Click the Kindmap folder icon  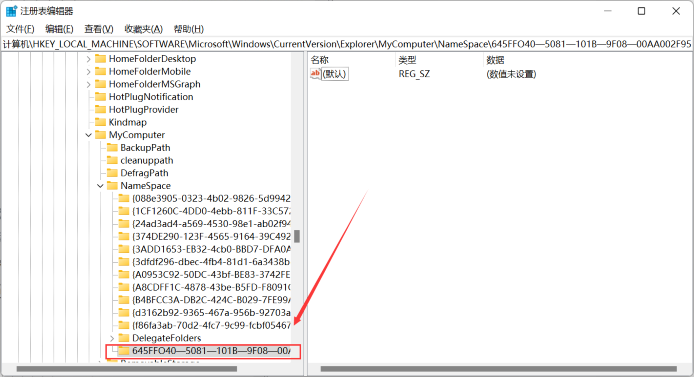pos(101,122)
